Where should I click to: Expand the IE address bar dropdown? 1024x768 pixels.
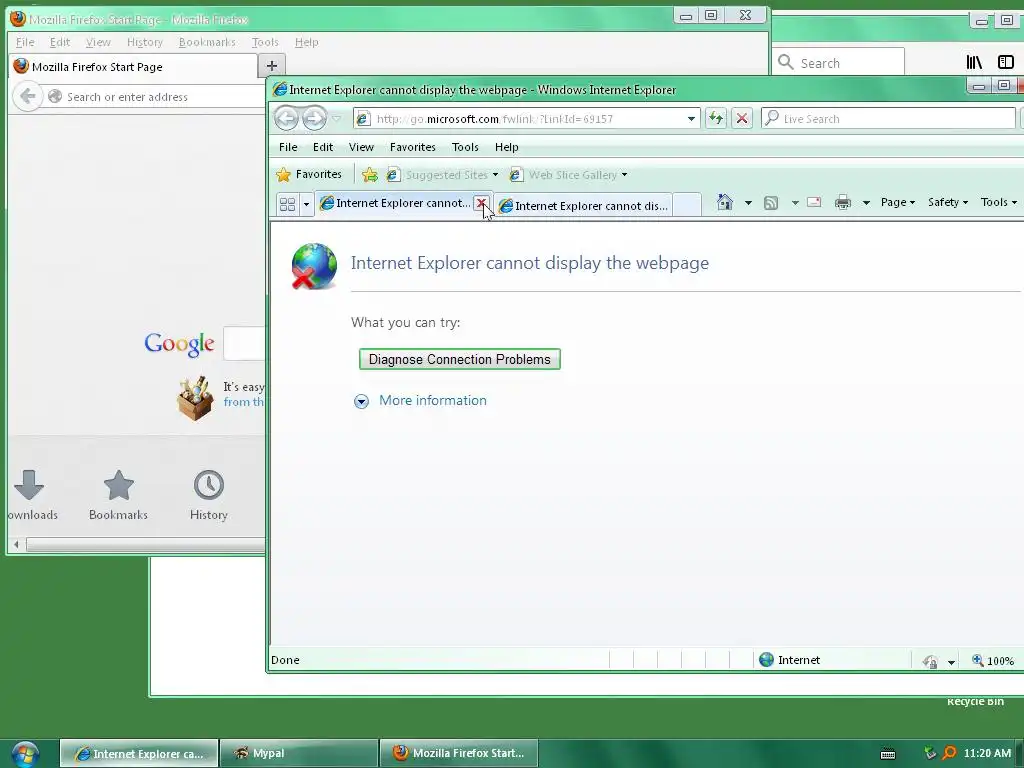pos(691,119)
